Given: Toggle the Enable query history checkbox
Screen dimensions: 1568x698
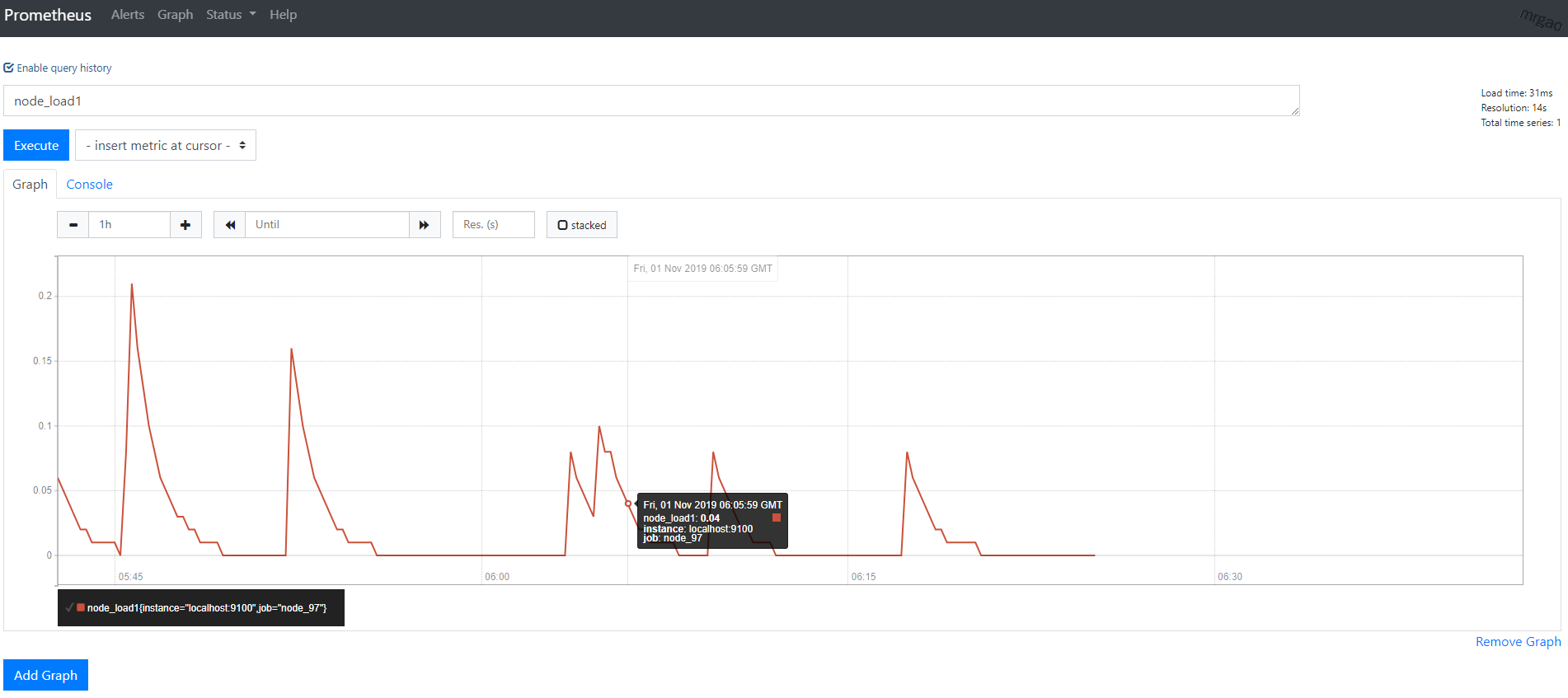Looking at the screenshot, I should 9,68.
